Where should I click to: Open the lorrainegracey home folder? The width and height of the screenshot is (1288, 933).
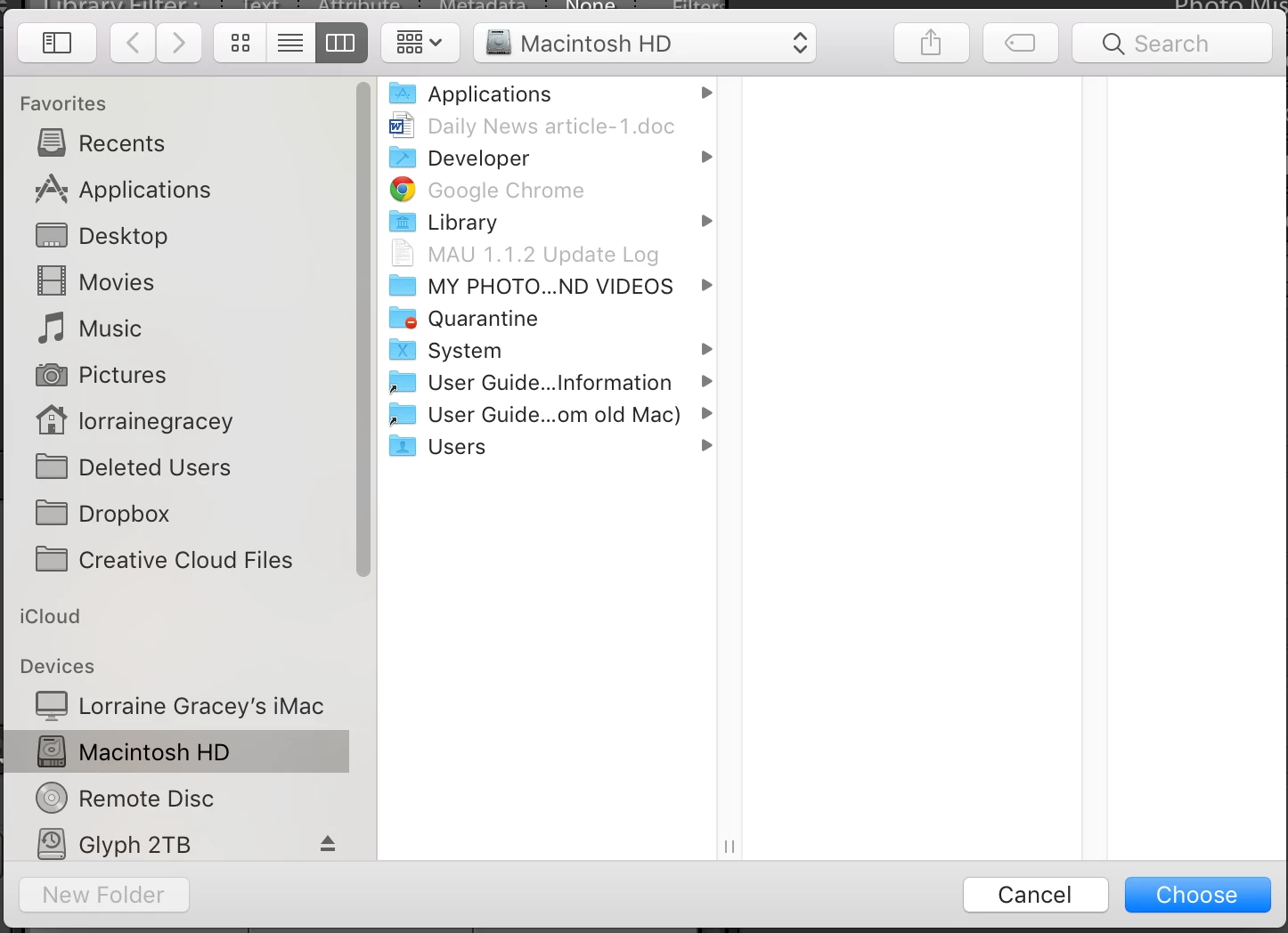click(x=177, y=421)
